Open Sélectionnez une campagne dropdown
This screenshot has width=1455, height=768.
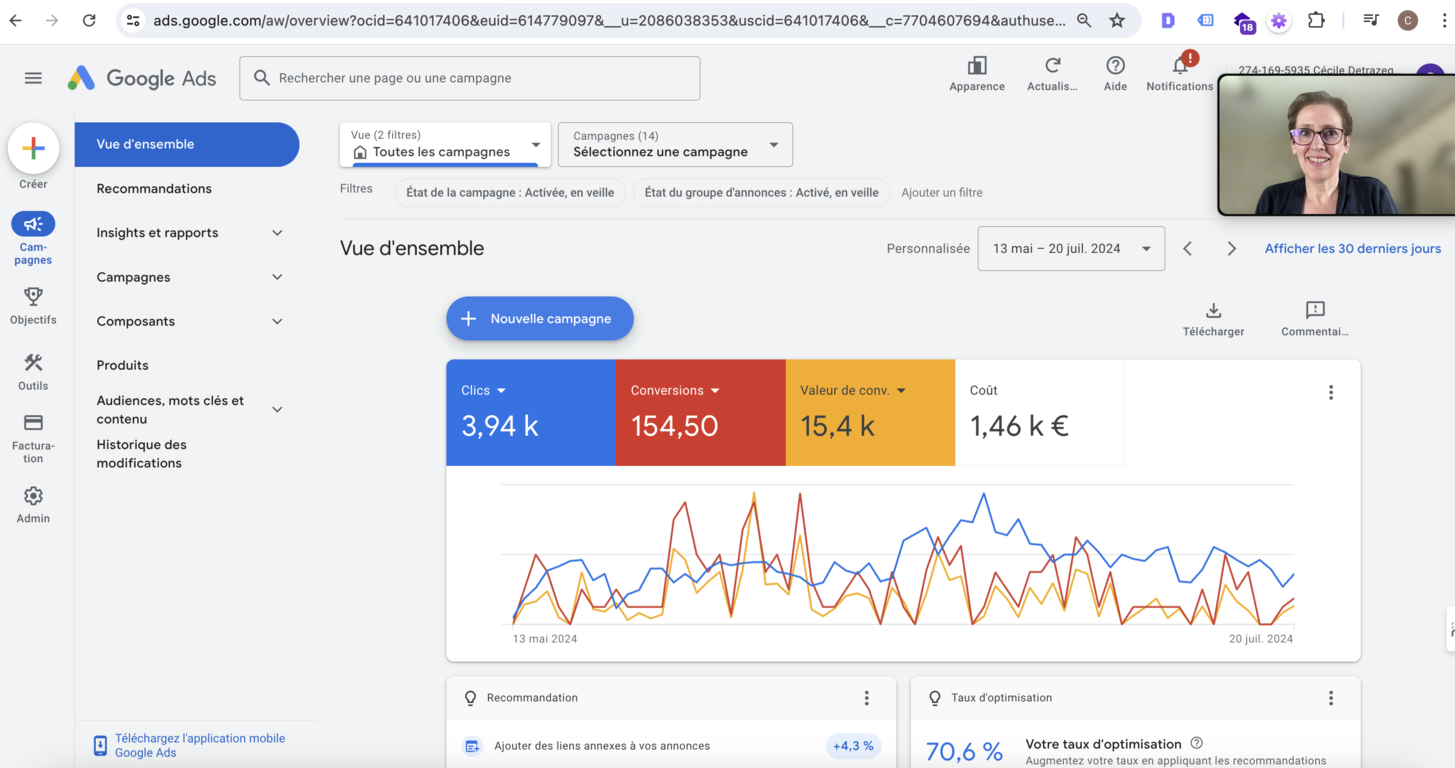pos(675,144)
